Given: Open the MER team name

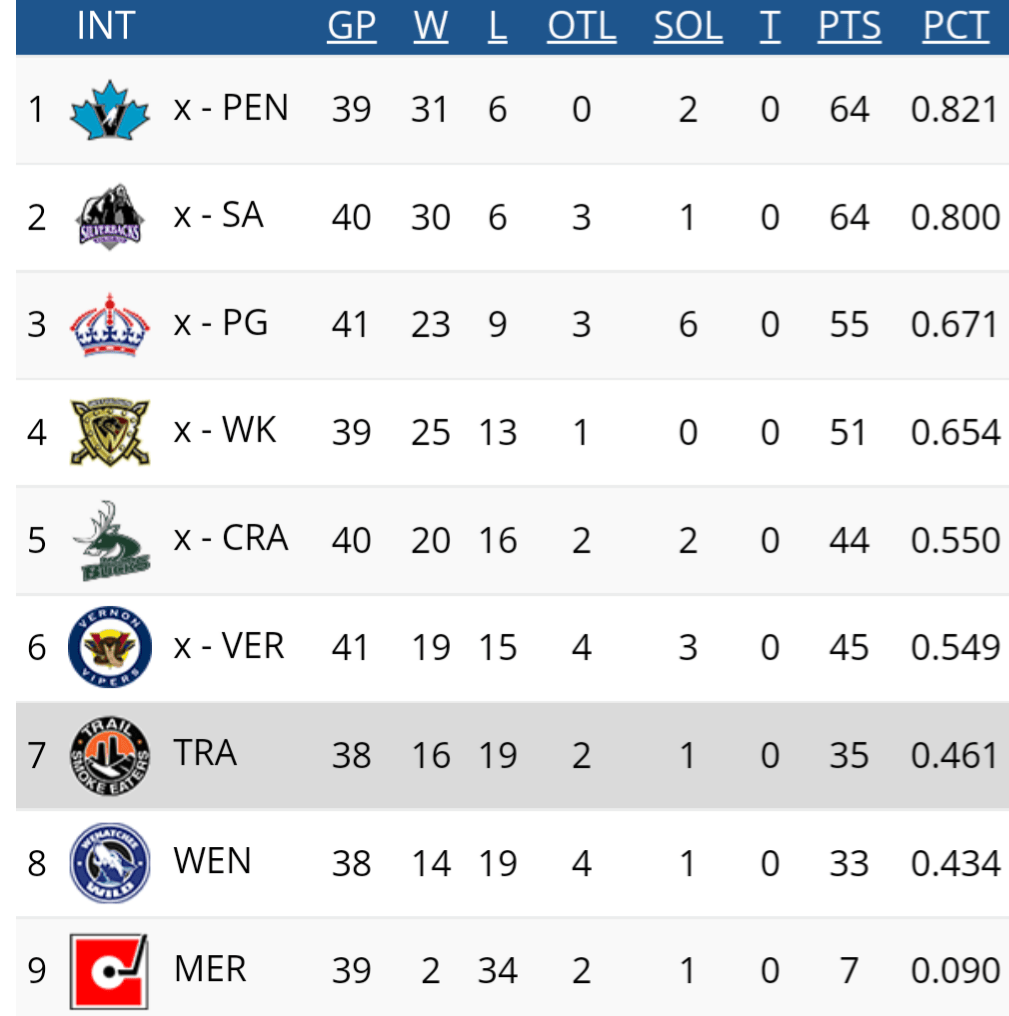Looking at the screenshot, I should (x=210, y=969).
